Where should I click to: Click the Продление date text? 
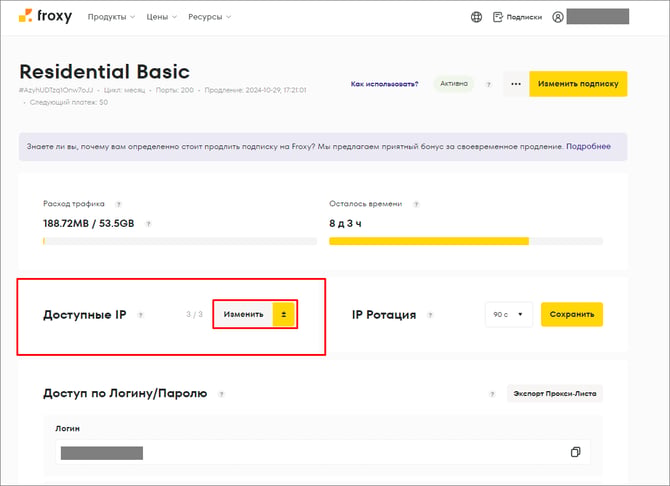(x=255, y=90)
